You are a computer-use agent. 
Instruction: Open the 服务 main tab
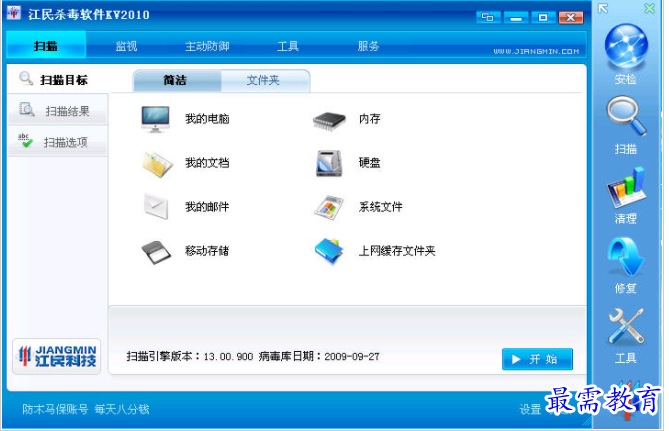tap(368, 46)
